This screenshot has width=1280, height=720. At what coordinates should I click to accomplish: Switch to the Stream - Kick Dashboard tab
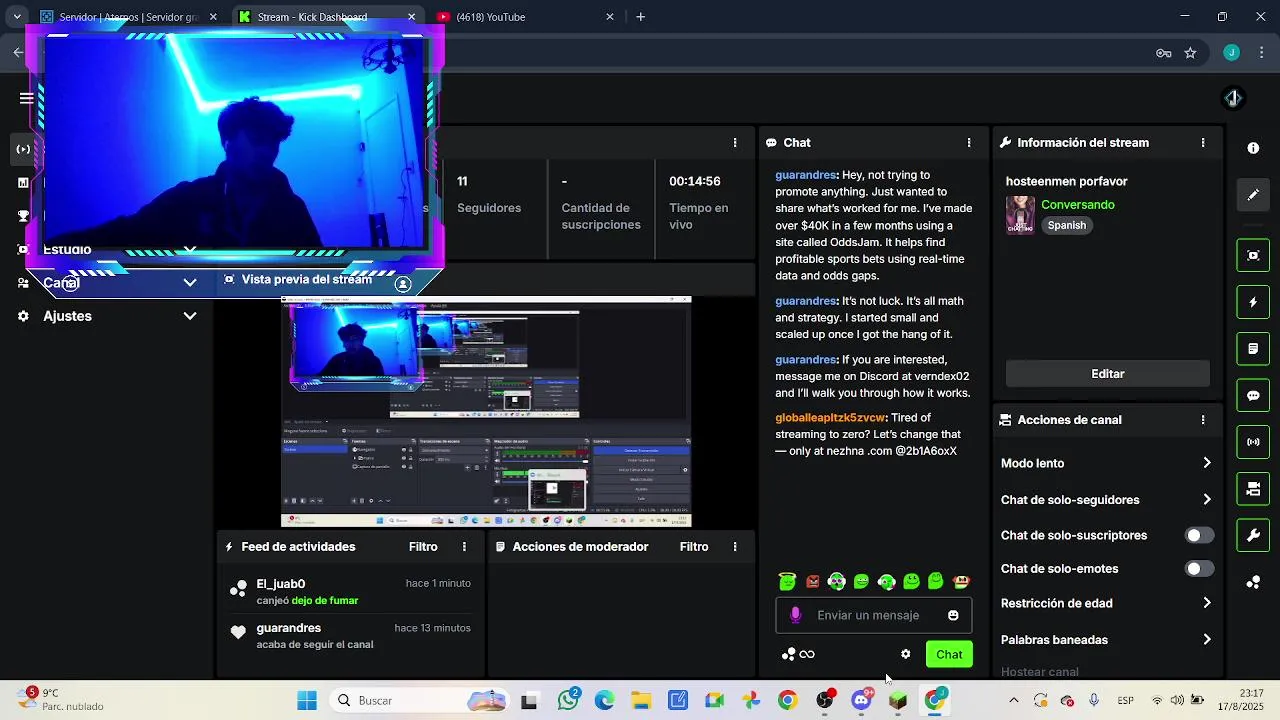(x=327, y=17)
